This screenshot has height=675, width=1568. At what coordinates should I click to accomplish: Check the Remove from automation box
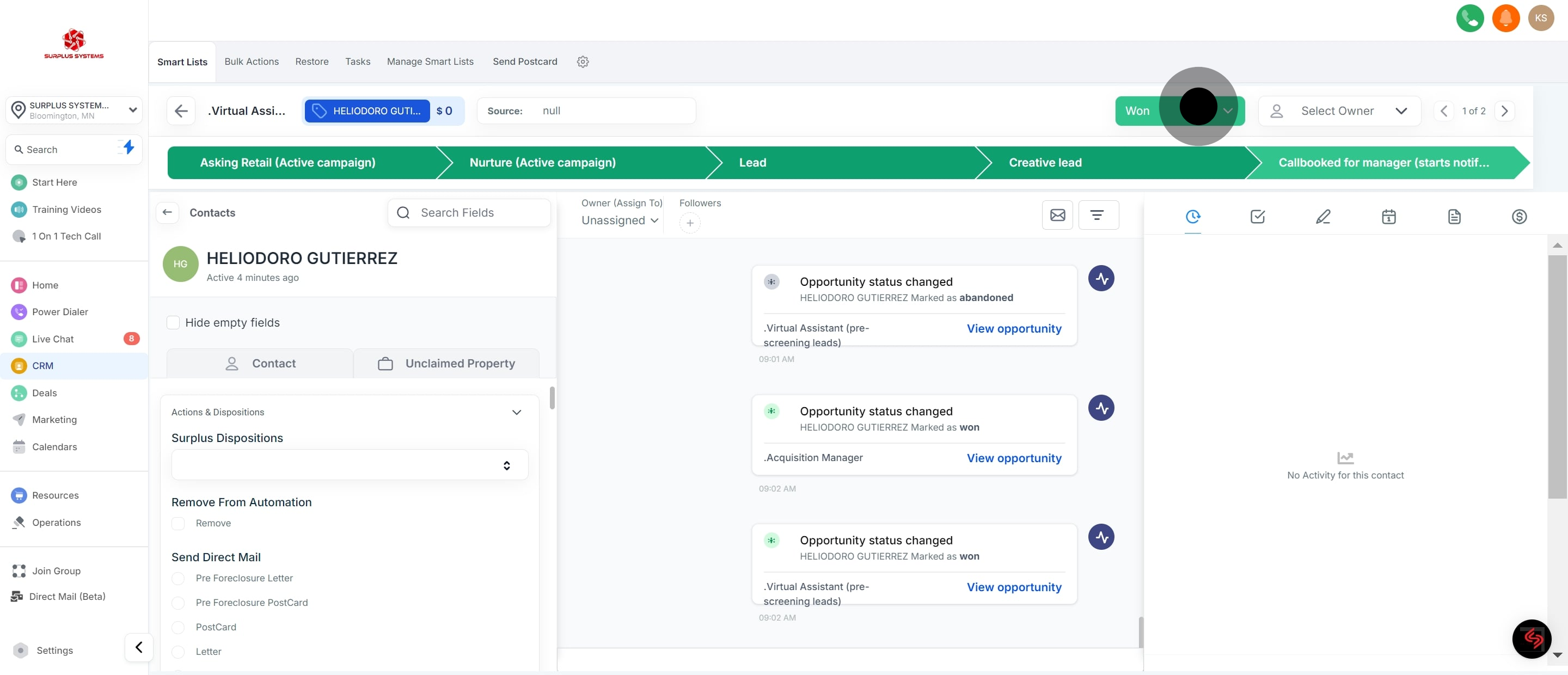(179, 524)
